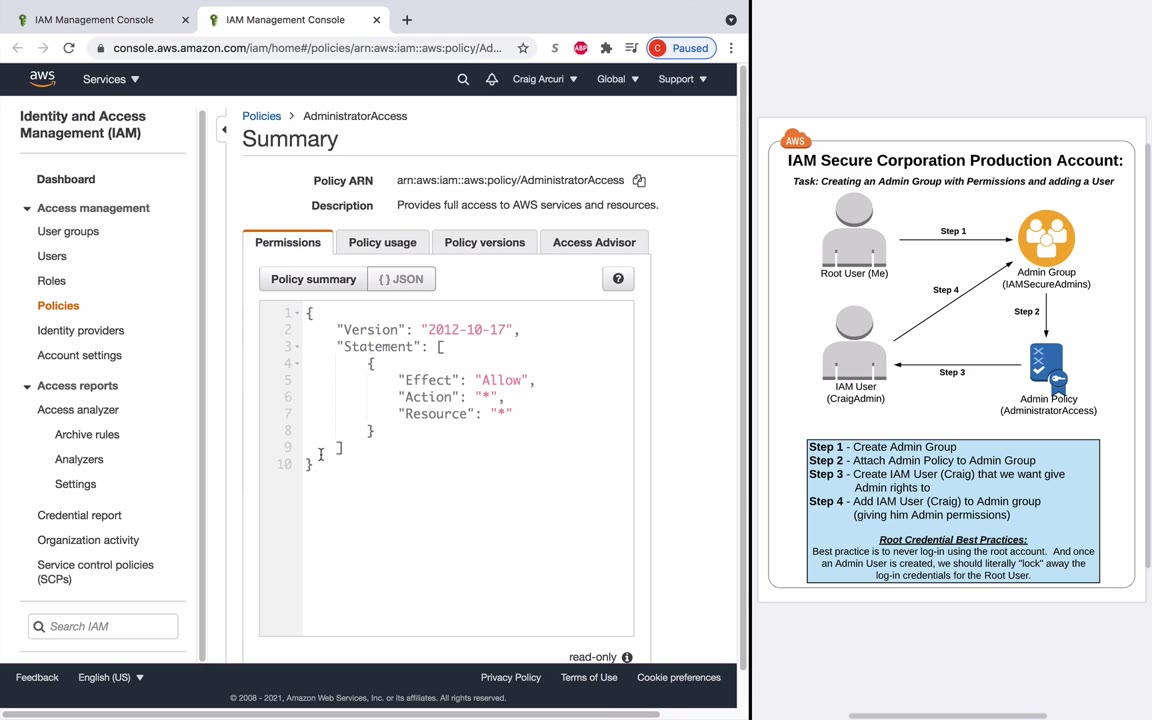The height and width of the screenshot is (720, 1152).
Task: Open User groups in the sidebar
Action: click(68, 231)
